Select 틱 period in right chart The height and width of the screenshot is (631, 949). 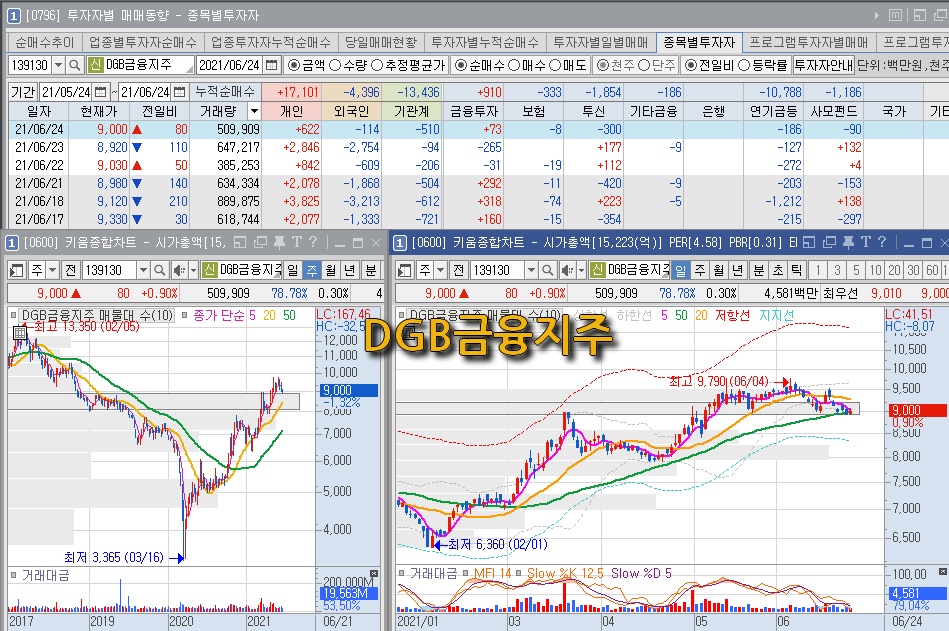tap(796, 270)
